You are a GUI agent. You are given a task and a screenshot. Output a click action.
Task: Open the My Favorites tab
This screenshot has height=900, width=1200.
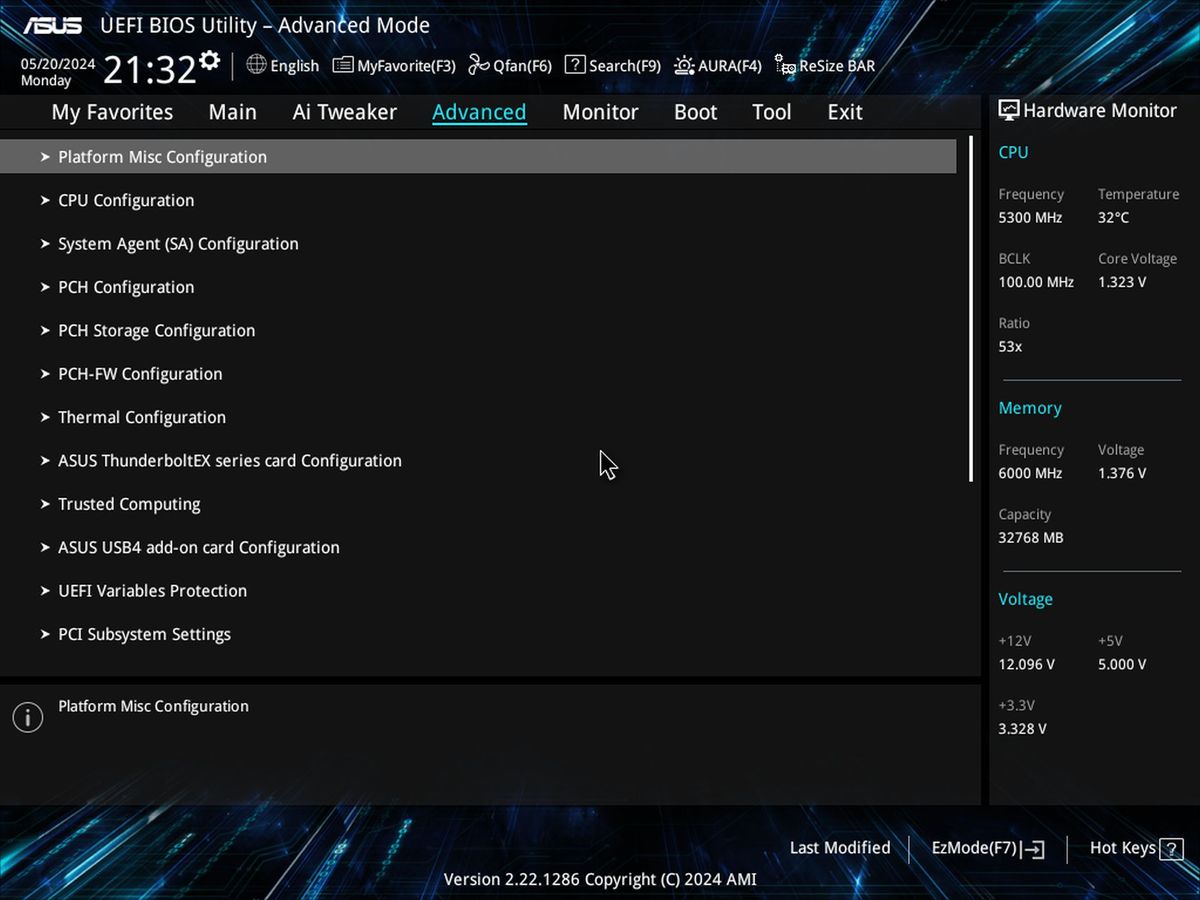pyautogui.click(x=112, y=112)
